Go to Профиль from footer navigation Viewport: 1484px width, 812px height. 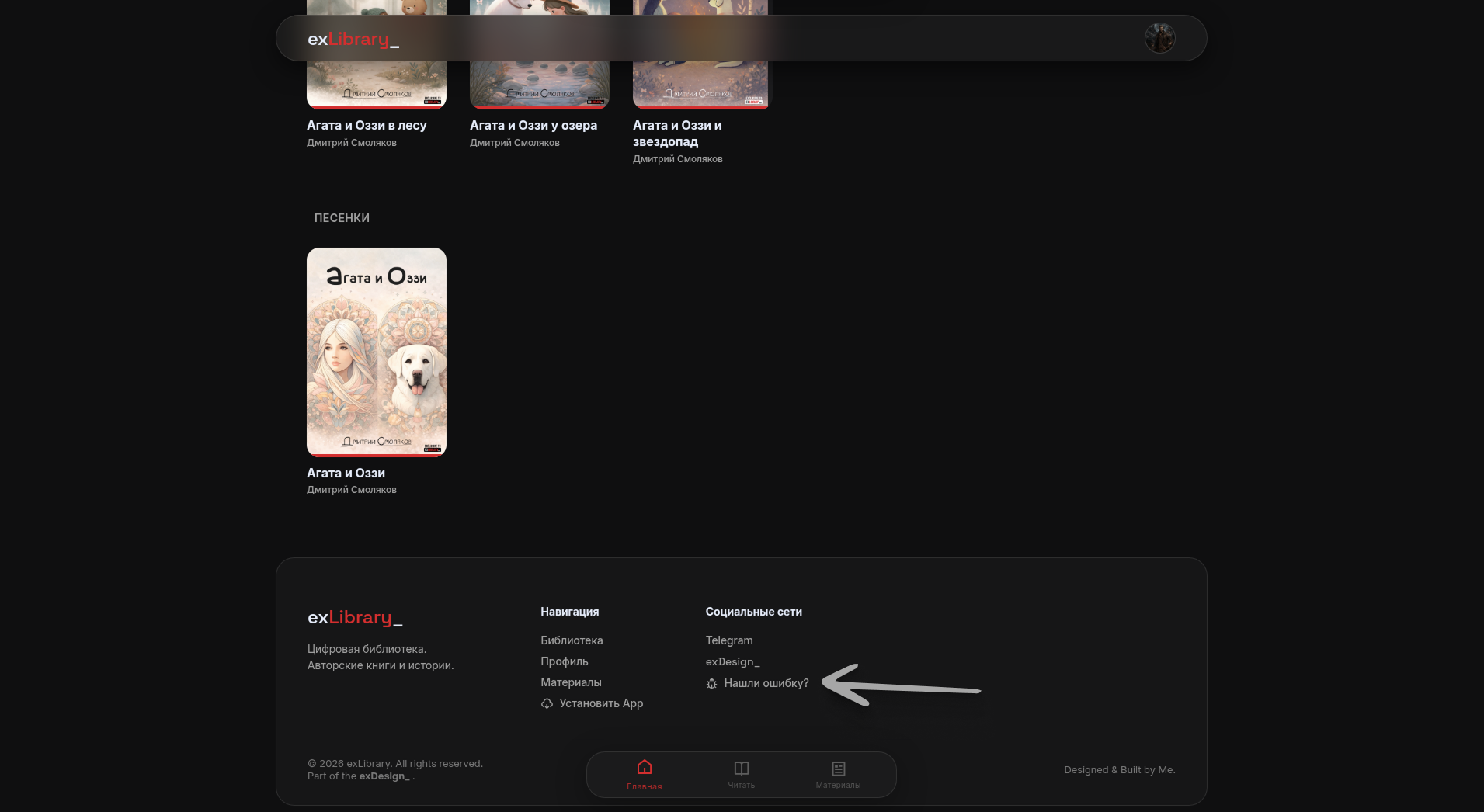(564, 661)
